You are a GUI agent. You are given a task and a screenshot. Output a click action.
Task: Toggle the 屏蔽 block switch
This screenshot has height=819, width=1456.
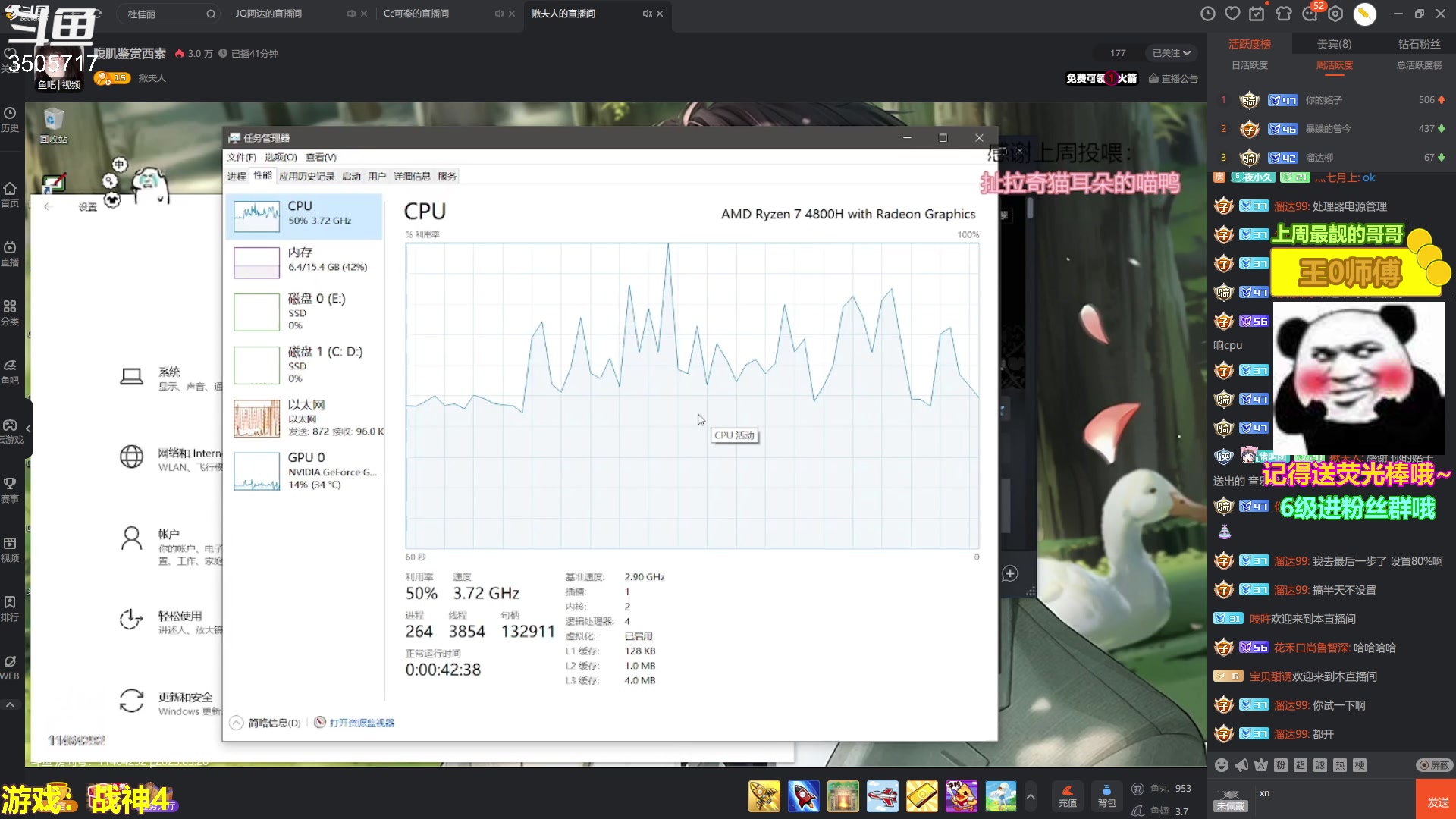(1434, 765)
